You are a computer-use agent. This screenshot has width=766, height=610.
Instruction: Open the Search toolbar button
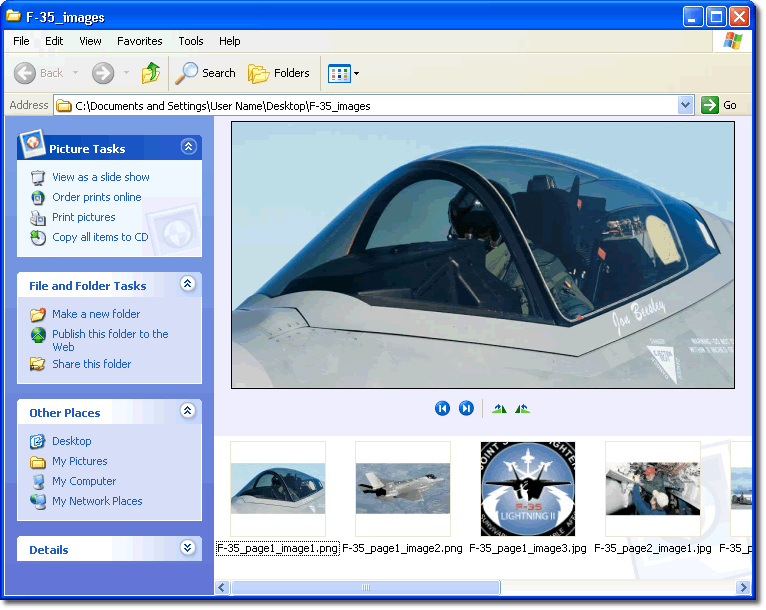tap(206, 73)
